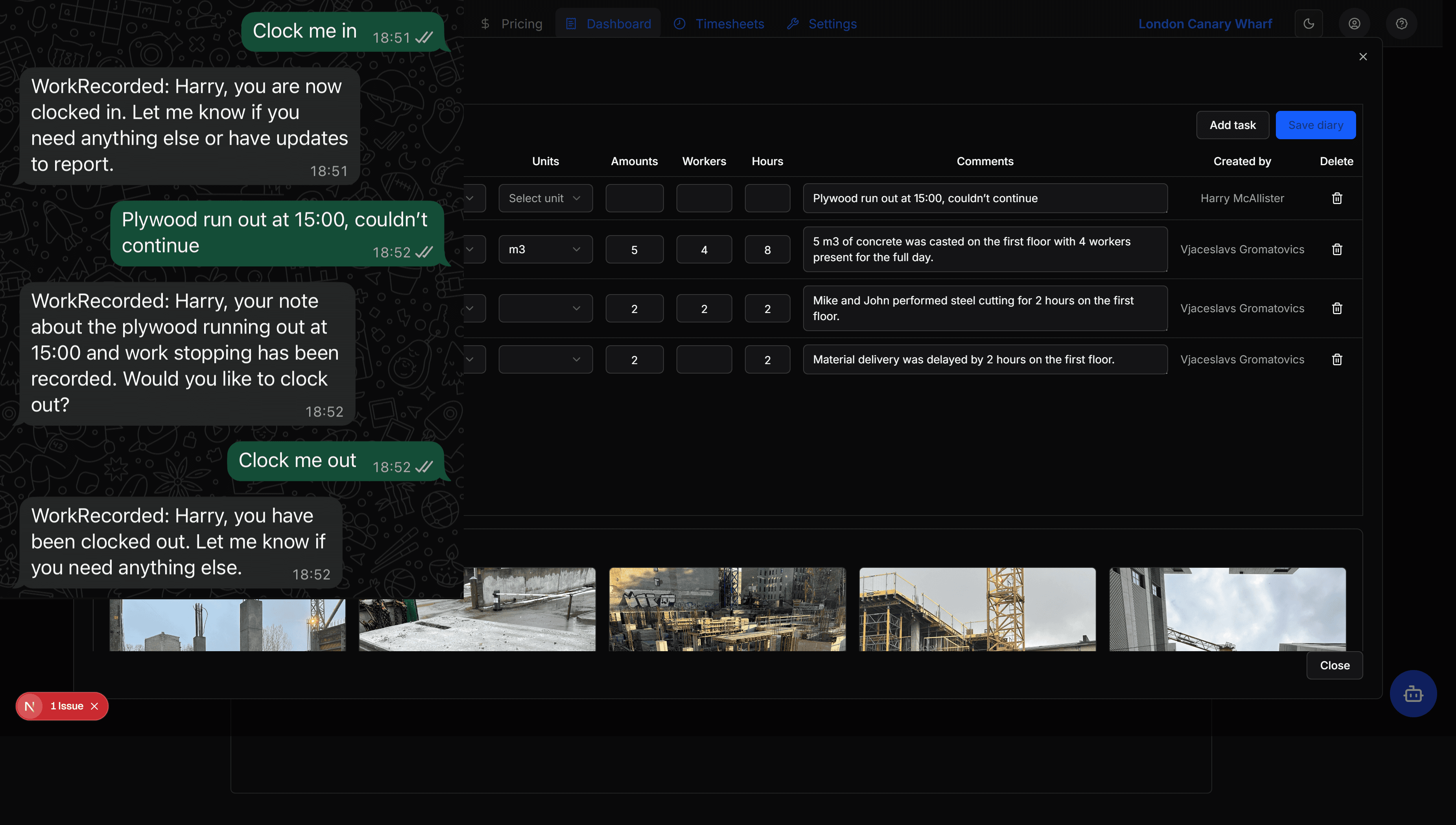This screenshot has width=1456, height=825.
Task: Open the London Canary Wharf project
Action: (x=1205, y=23)
